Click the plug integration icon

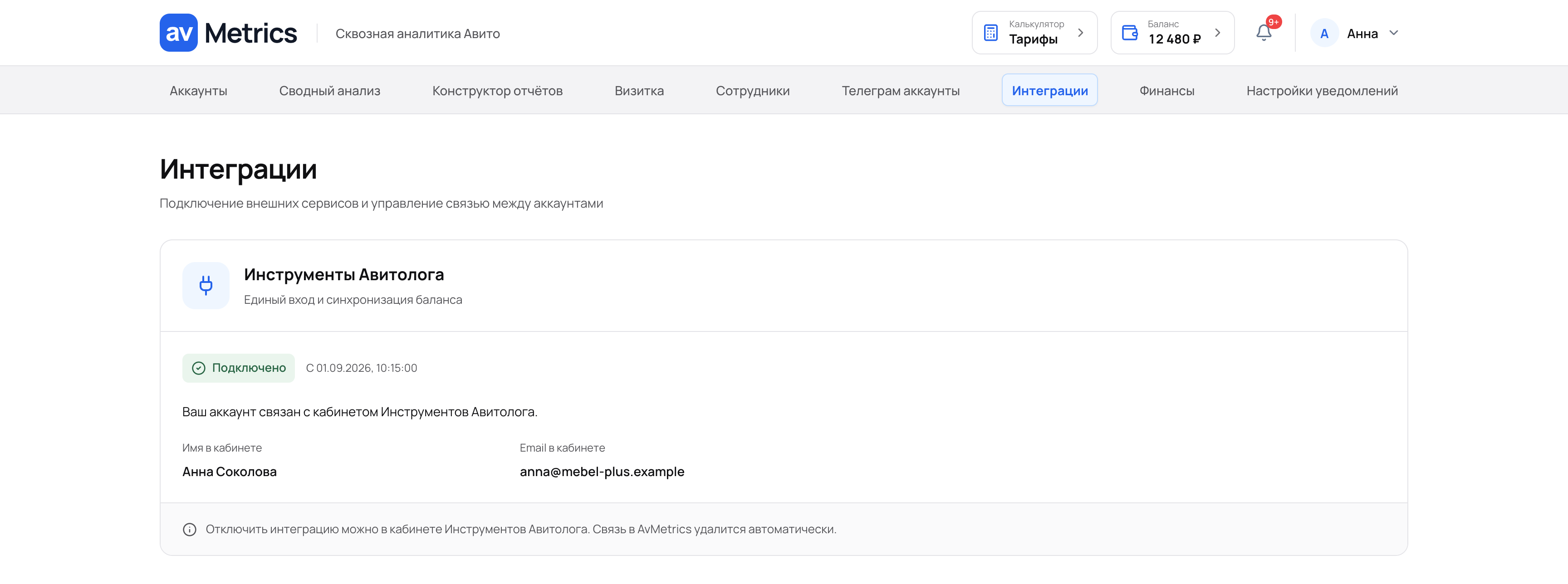pyautogui.click(x=206, y=285)
